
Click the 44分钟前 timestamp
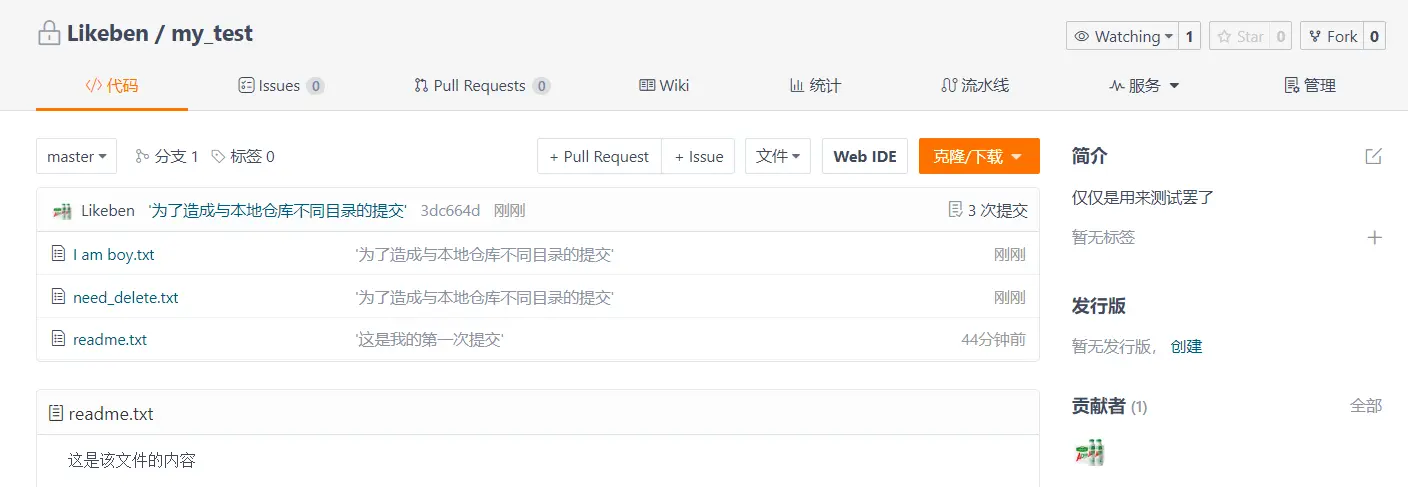coord(993,339)
